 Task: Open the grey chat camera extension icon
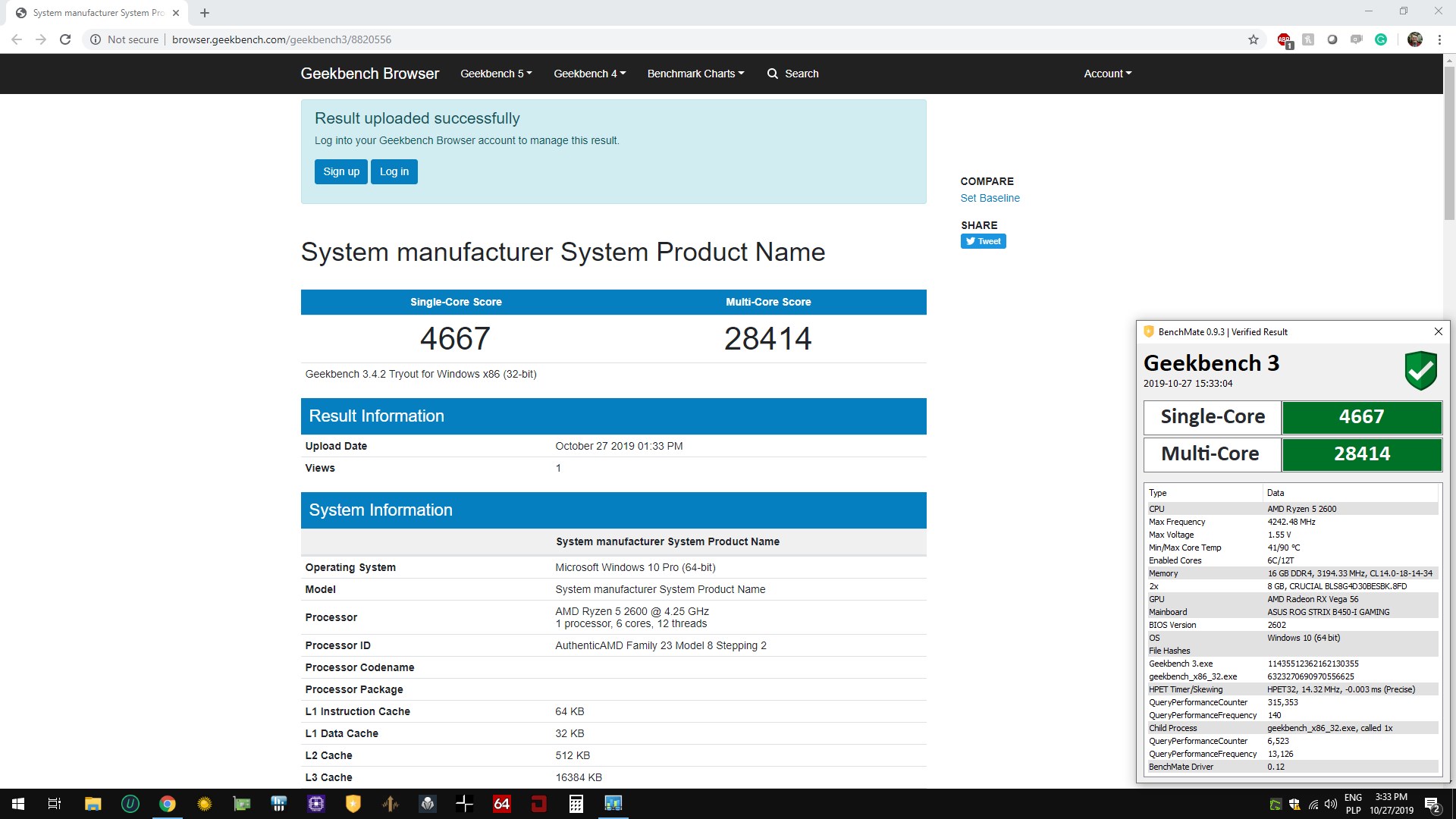(1357, 39)
